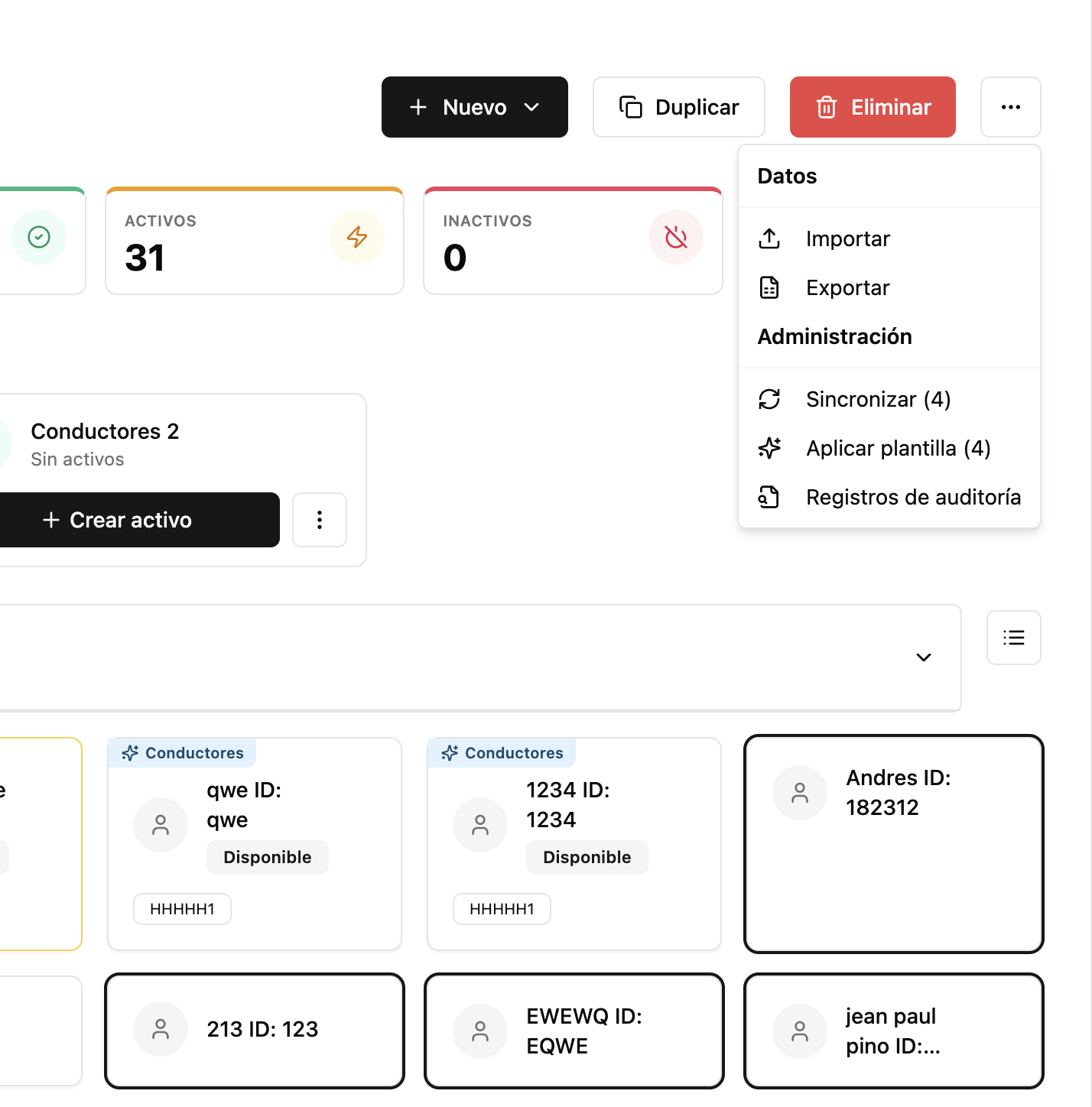Expand the filter panel chevron
The width and height of the screenshot is (1092, 1107).
[x=924, y=657]
